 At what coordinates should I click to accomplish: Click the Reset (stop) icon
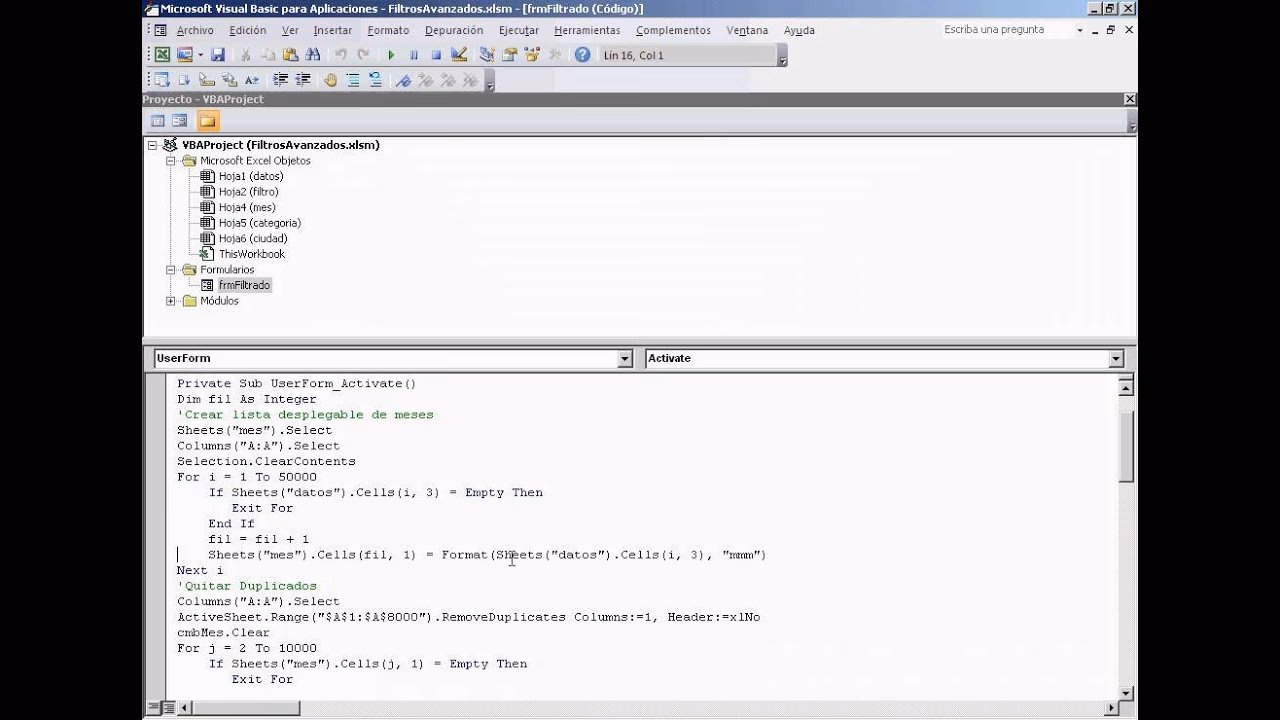[436, 55]
